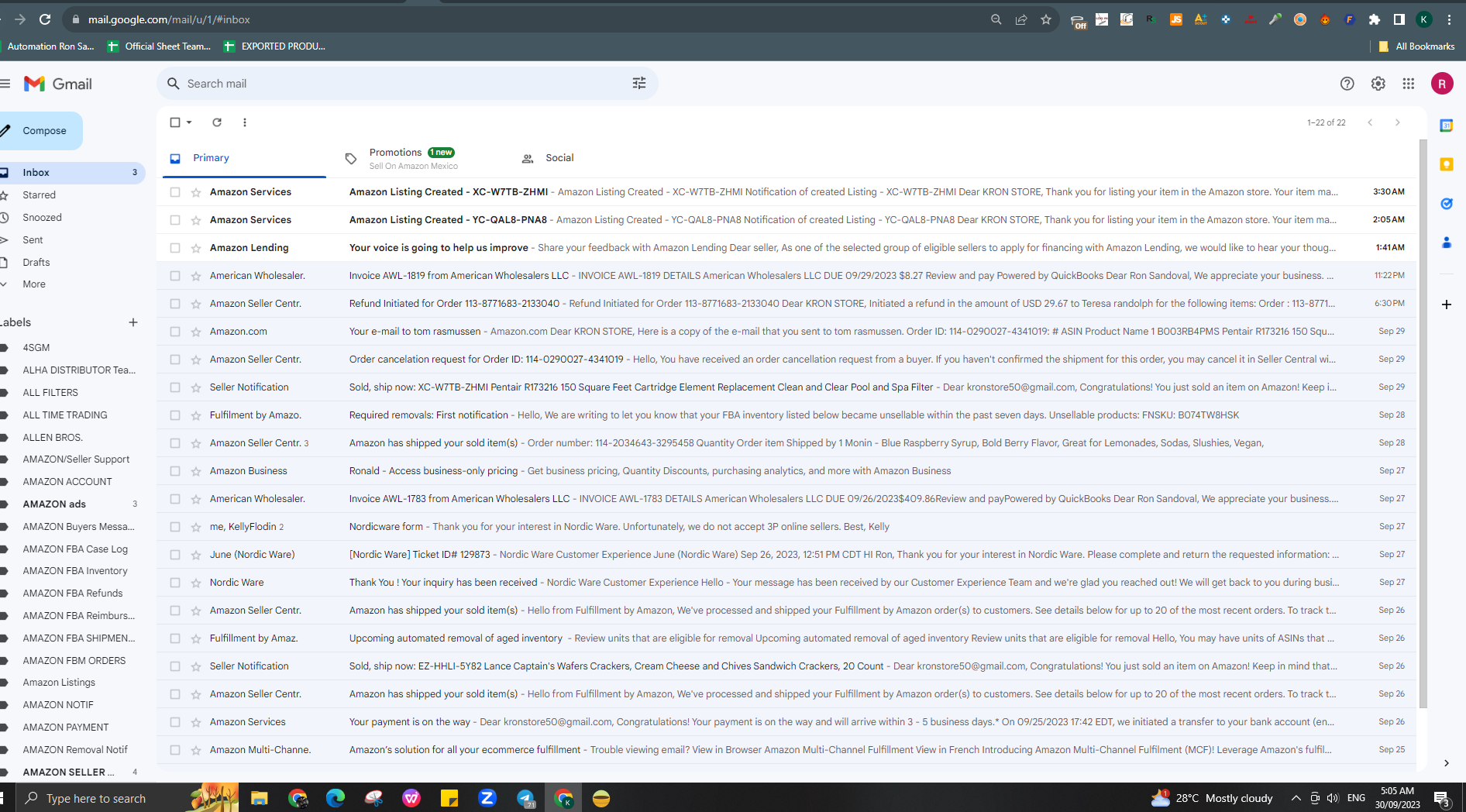Open Chrome three-dot menu
The image size is (1466, 812).
[x=1449, y=19]
